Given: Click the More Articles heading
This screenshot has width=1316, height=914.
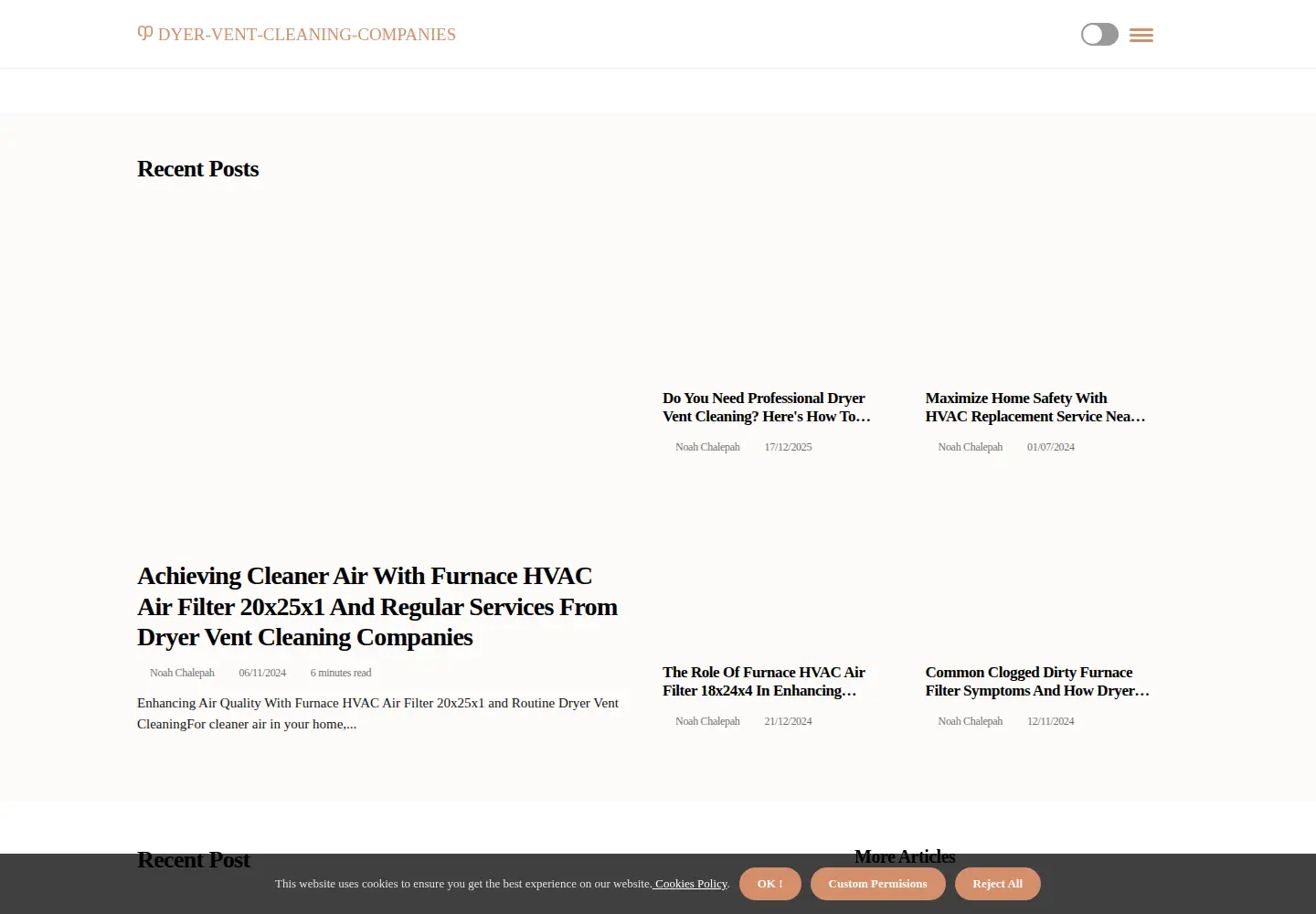Looking at the screenshot, I should pos(905,856).
